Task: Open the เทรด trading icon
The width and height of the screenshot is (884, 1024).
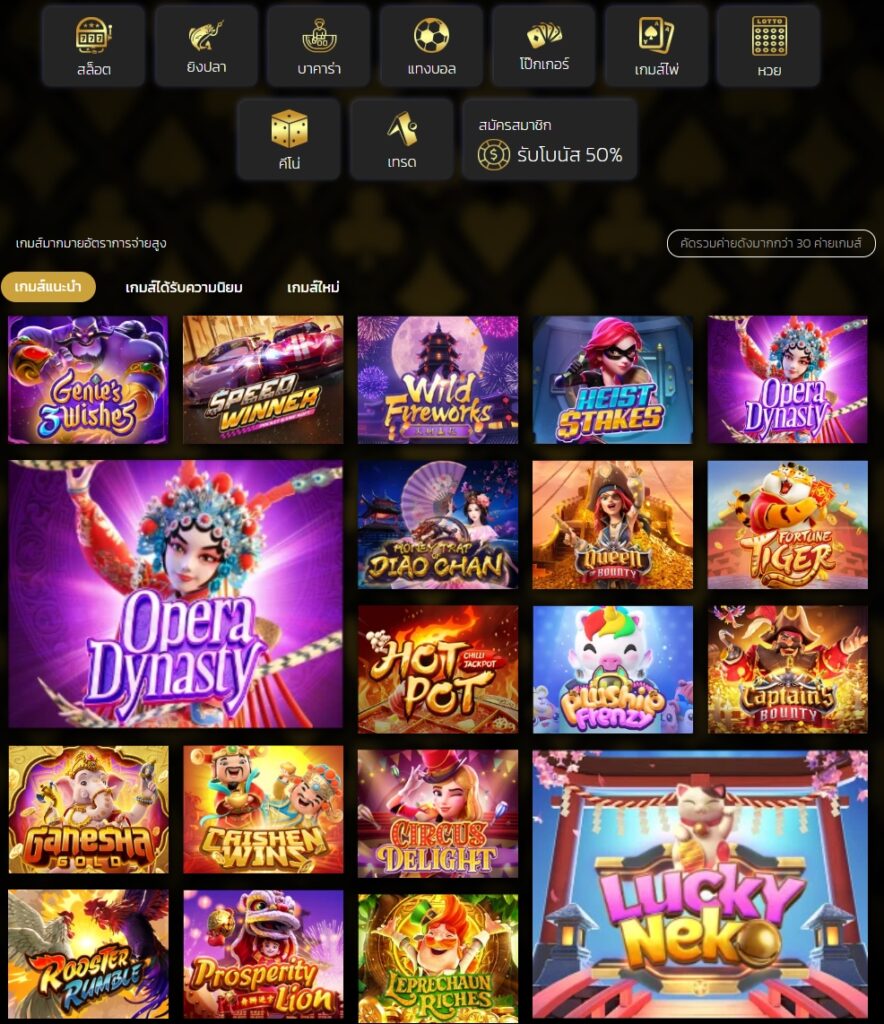Action: pos(402,139)
